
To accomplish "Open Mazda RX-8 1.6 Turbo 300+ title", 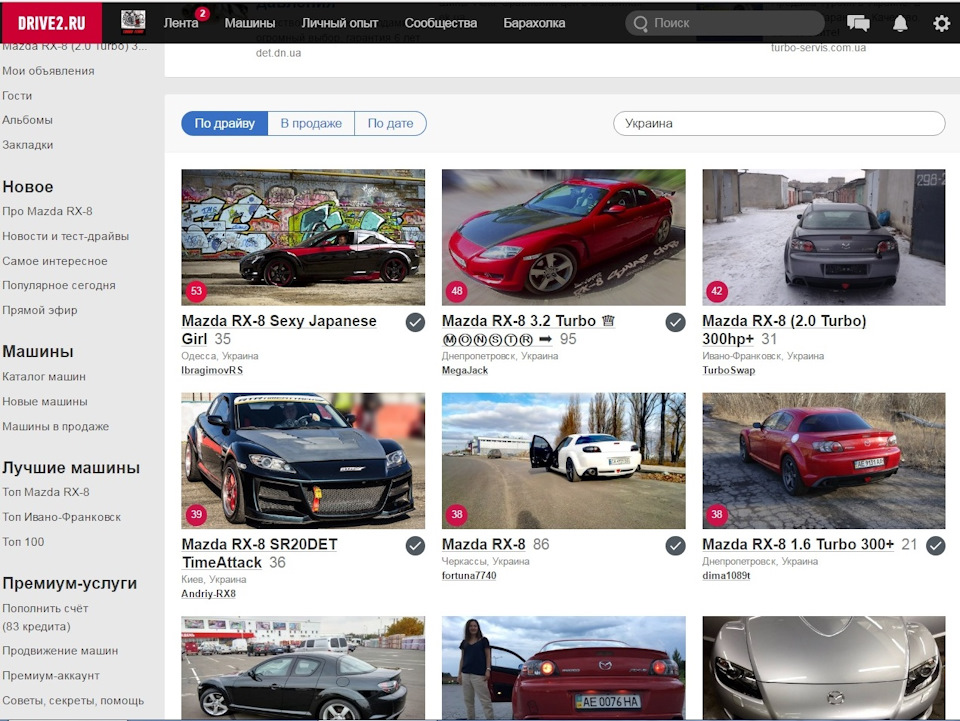I will coord(798,544).
